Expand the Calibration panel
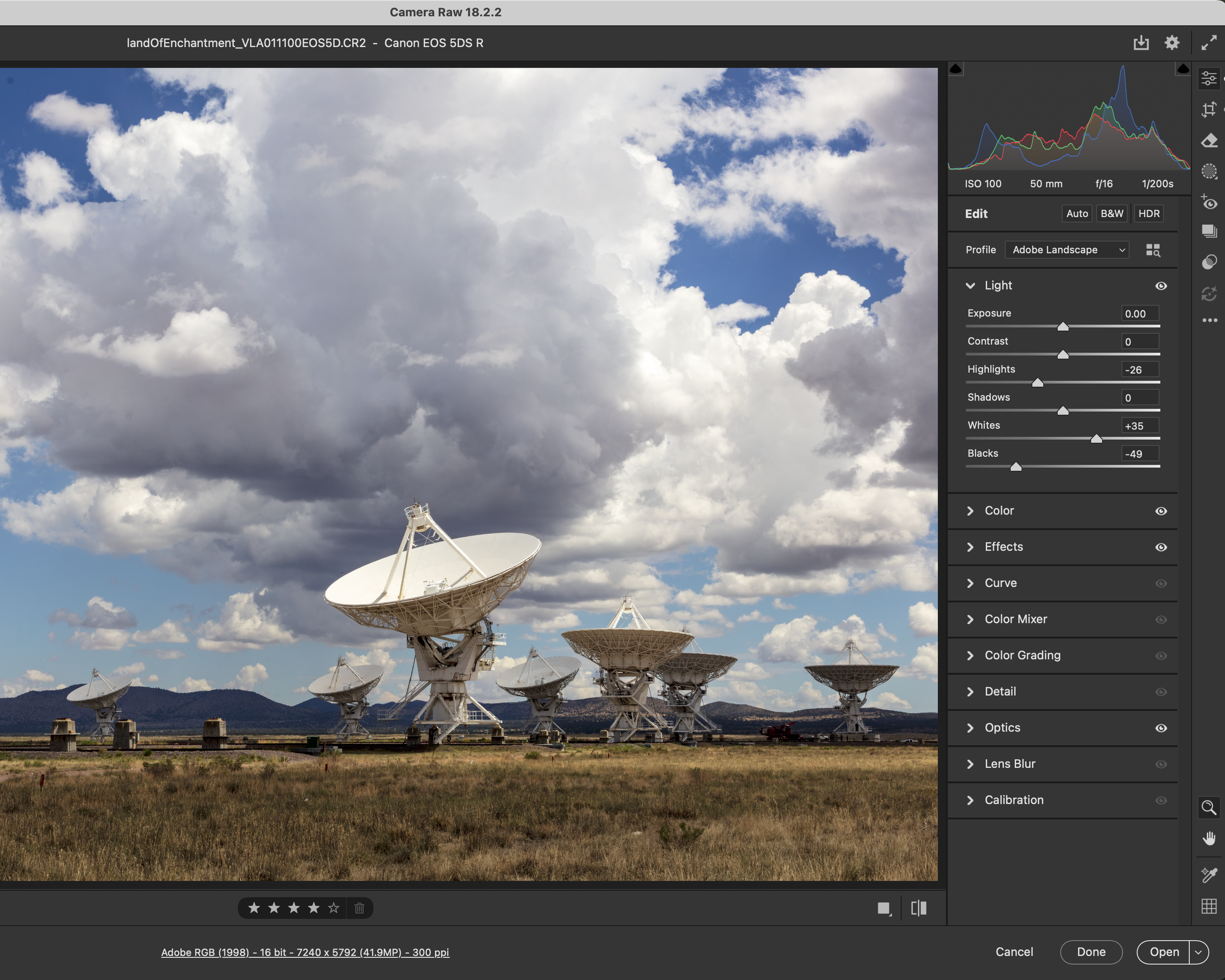This screenshot has width=1225, height=980. (x=1014, y=800)
